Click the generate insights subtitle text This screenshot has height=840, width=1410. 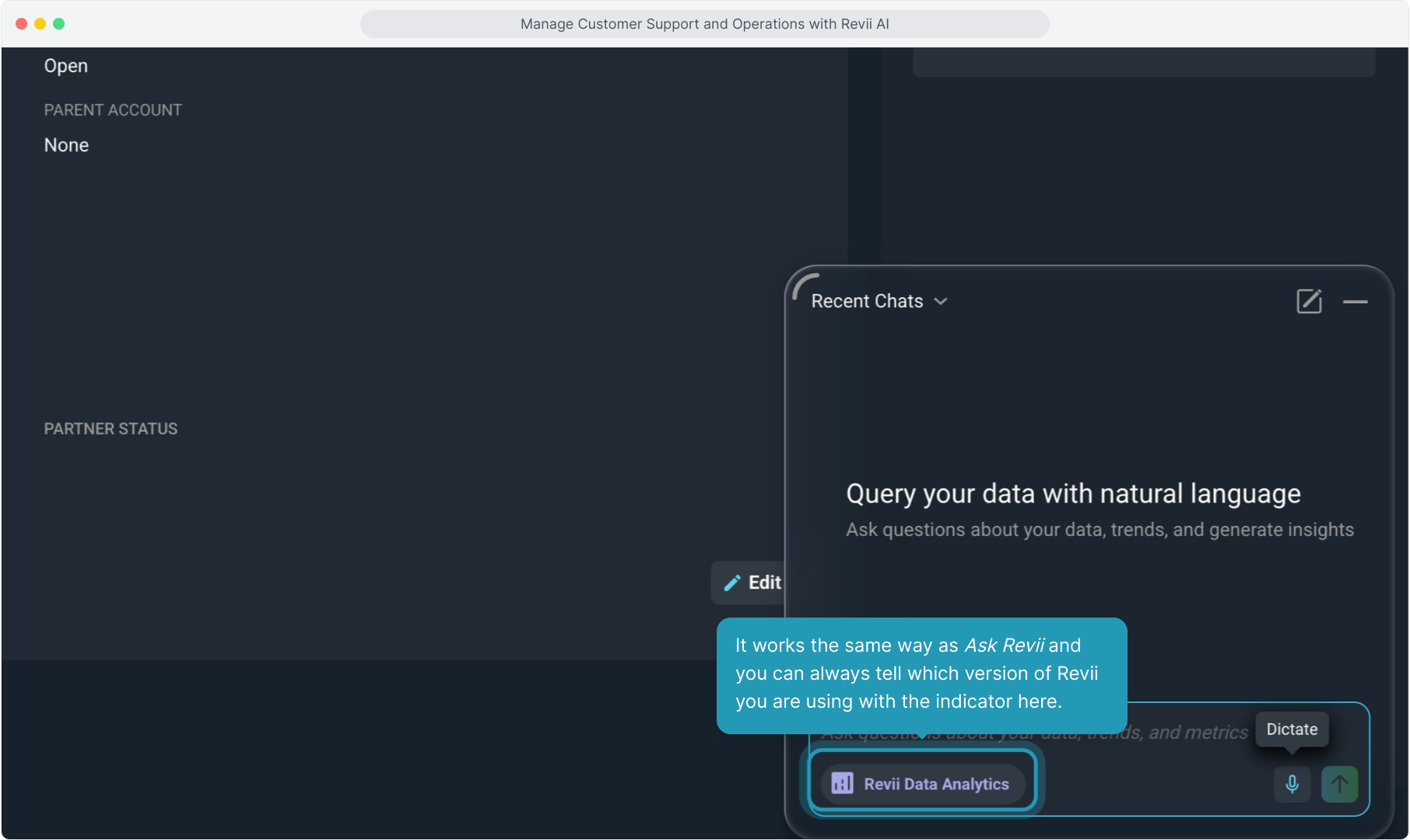pos(1100,530)
